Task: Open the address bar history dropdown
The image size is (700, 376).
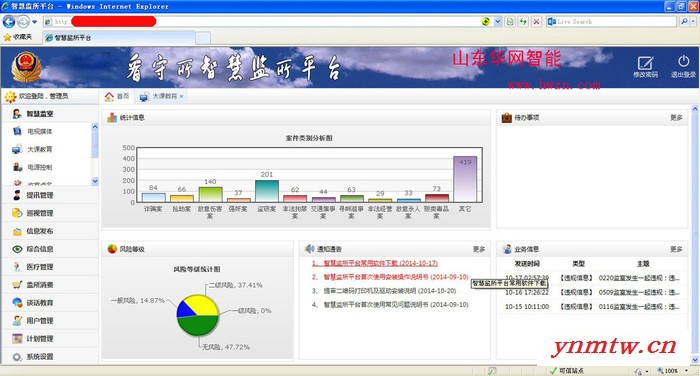Action: click(498, 21)
